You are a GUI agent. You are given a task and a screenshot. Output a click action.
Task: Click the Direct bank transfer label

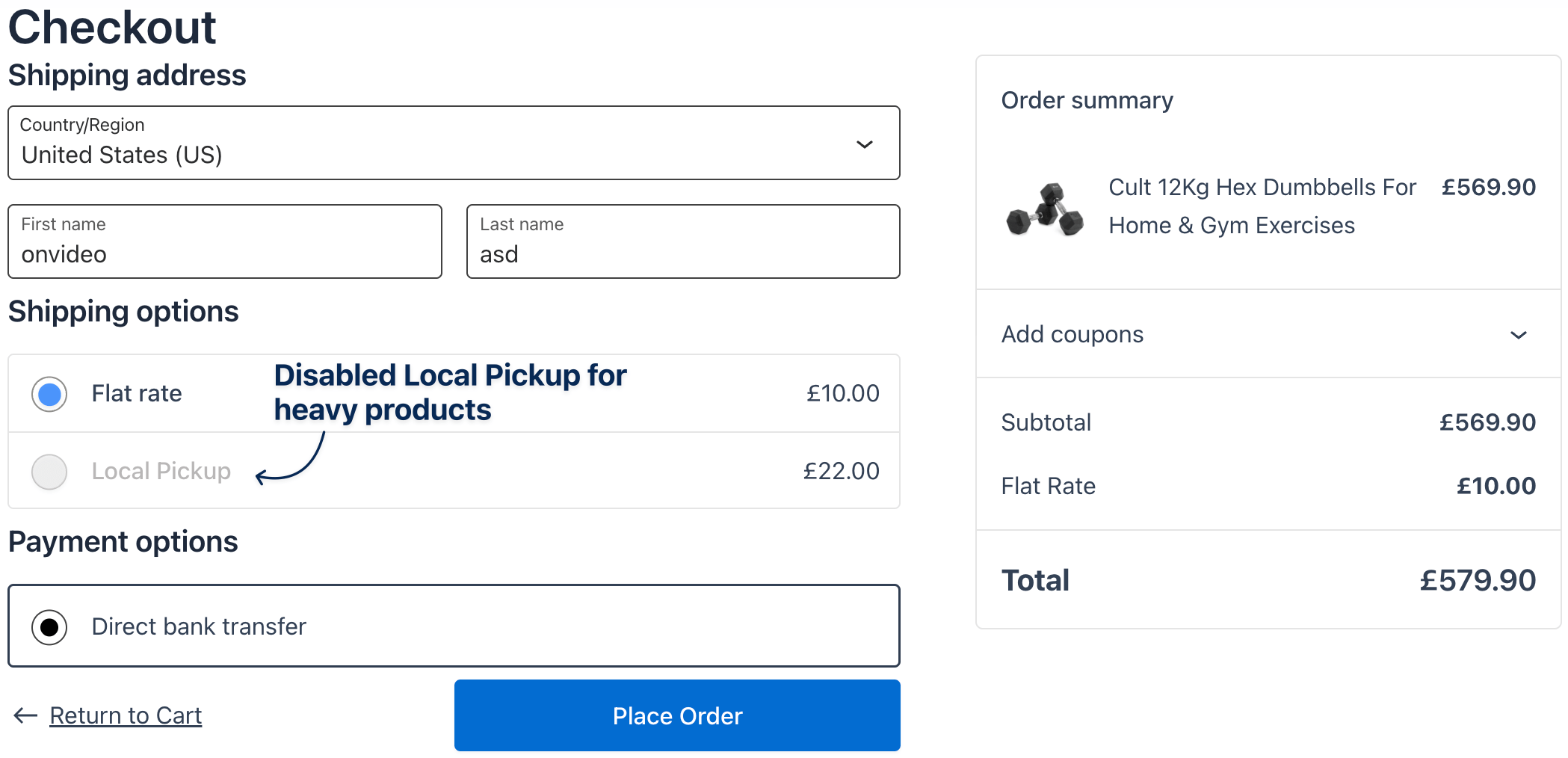pyautogui.click(x=199, y=626)
